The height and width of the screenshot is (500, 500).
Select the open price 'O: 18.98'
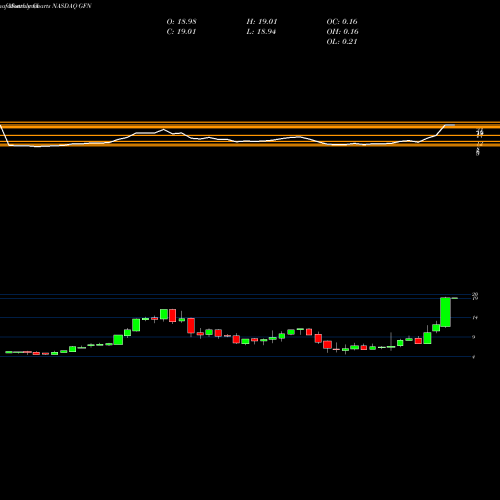[x=181, y=22]
